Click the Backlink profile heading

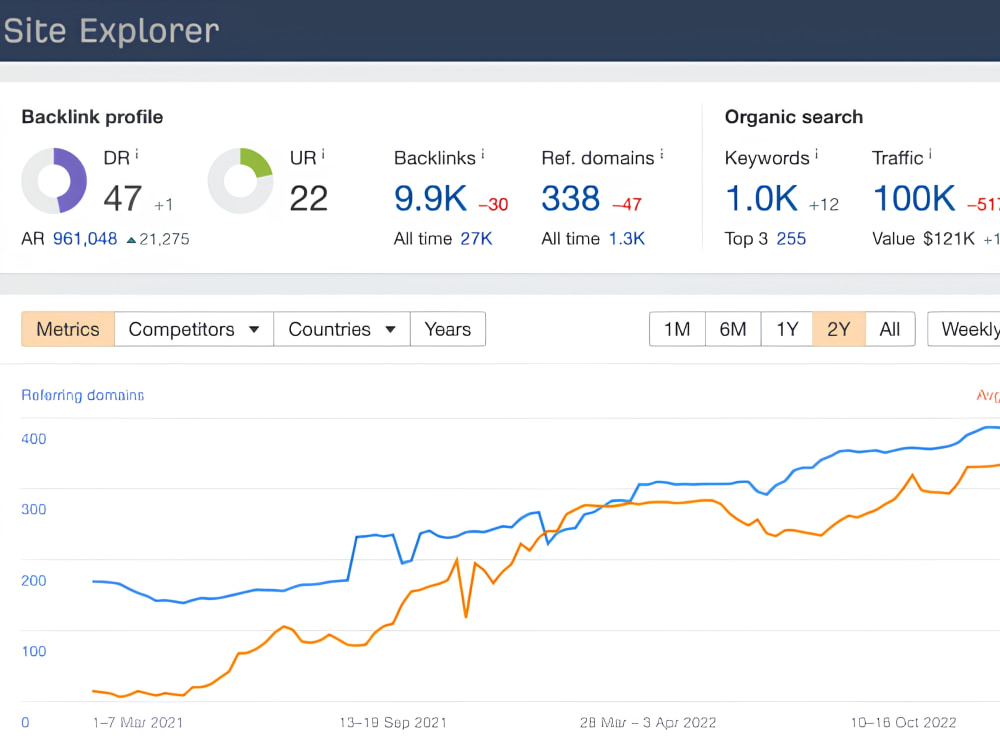92,117
